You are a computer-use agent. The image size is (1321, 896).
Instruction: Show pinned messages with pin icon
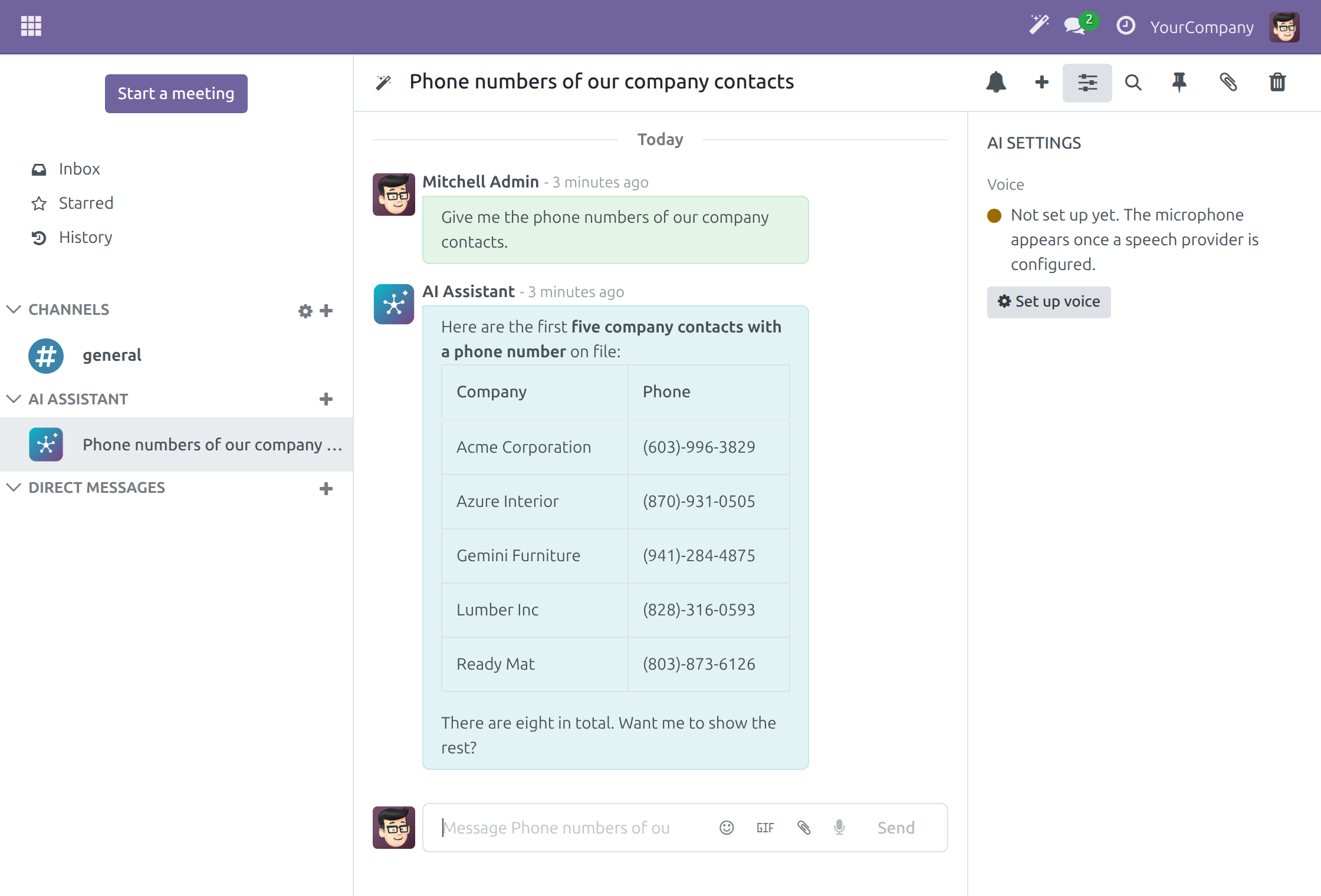pos(1179,83)
